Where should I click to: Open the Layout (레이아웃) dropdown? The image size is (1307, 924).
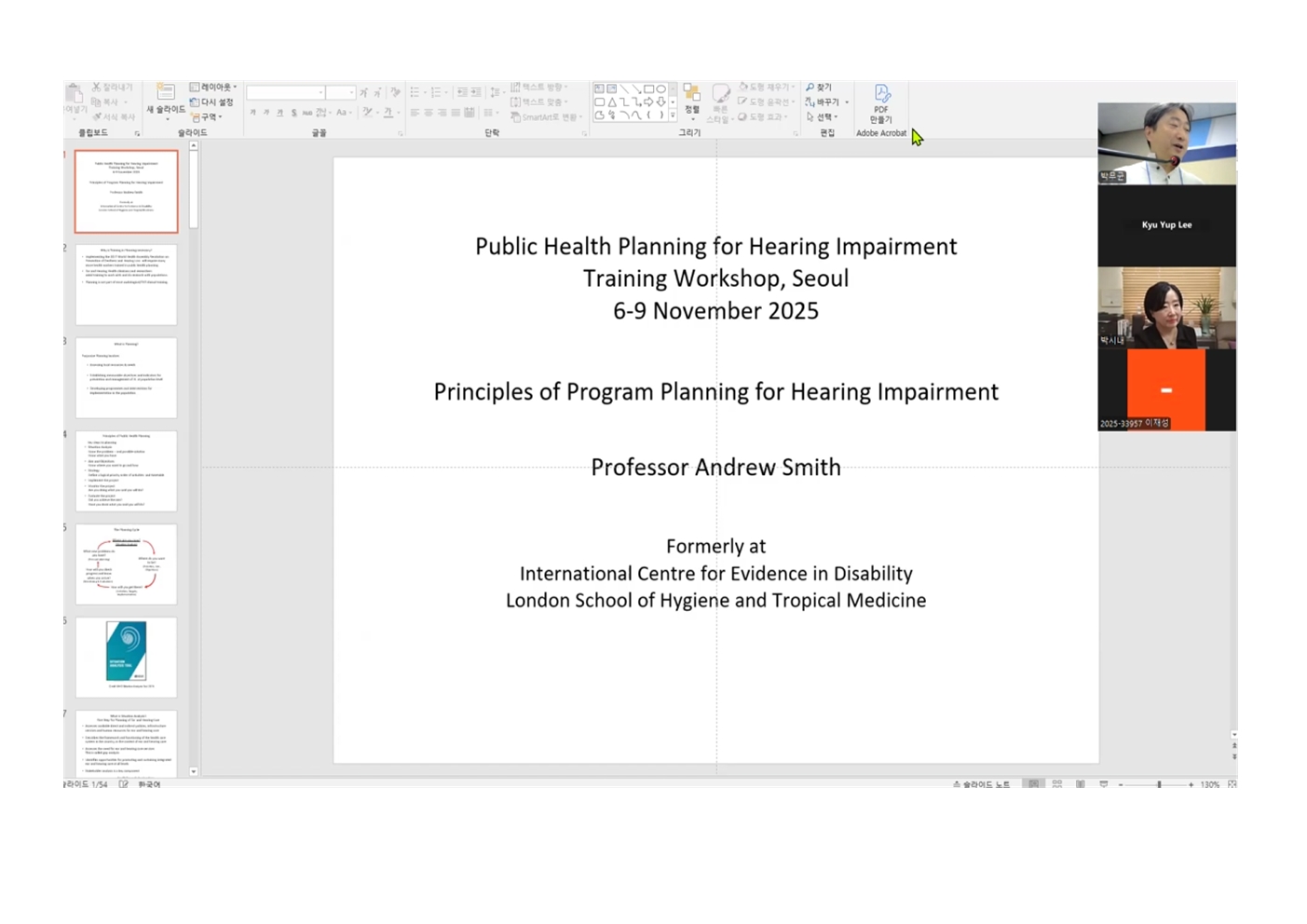pos(213,88)
